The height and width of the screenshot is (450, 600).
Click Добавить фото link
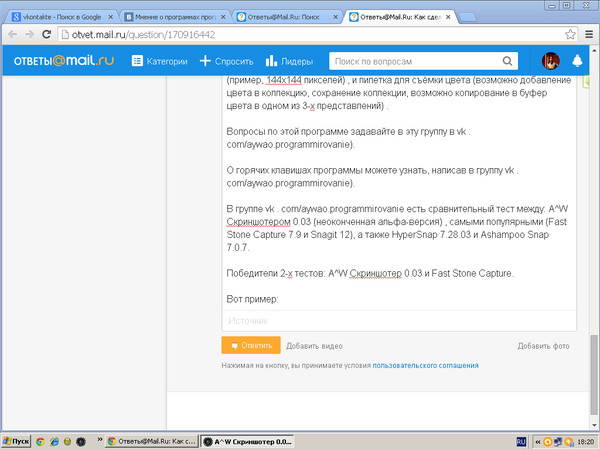[x=543, y=346]
